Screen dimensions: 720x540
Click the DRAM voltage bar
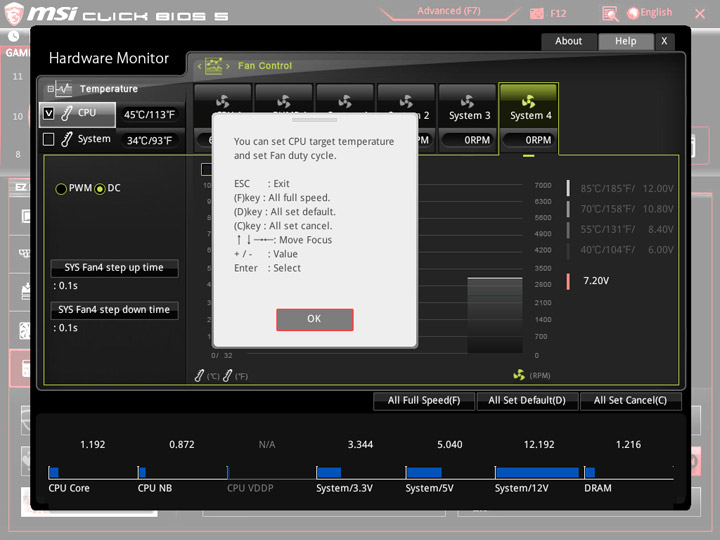pyautogui.click(x=591, y=472)
